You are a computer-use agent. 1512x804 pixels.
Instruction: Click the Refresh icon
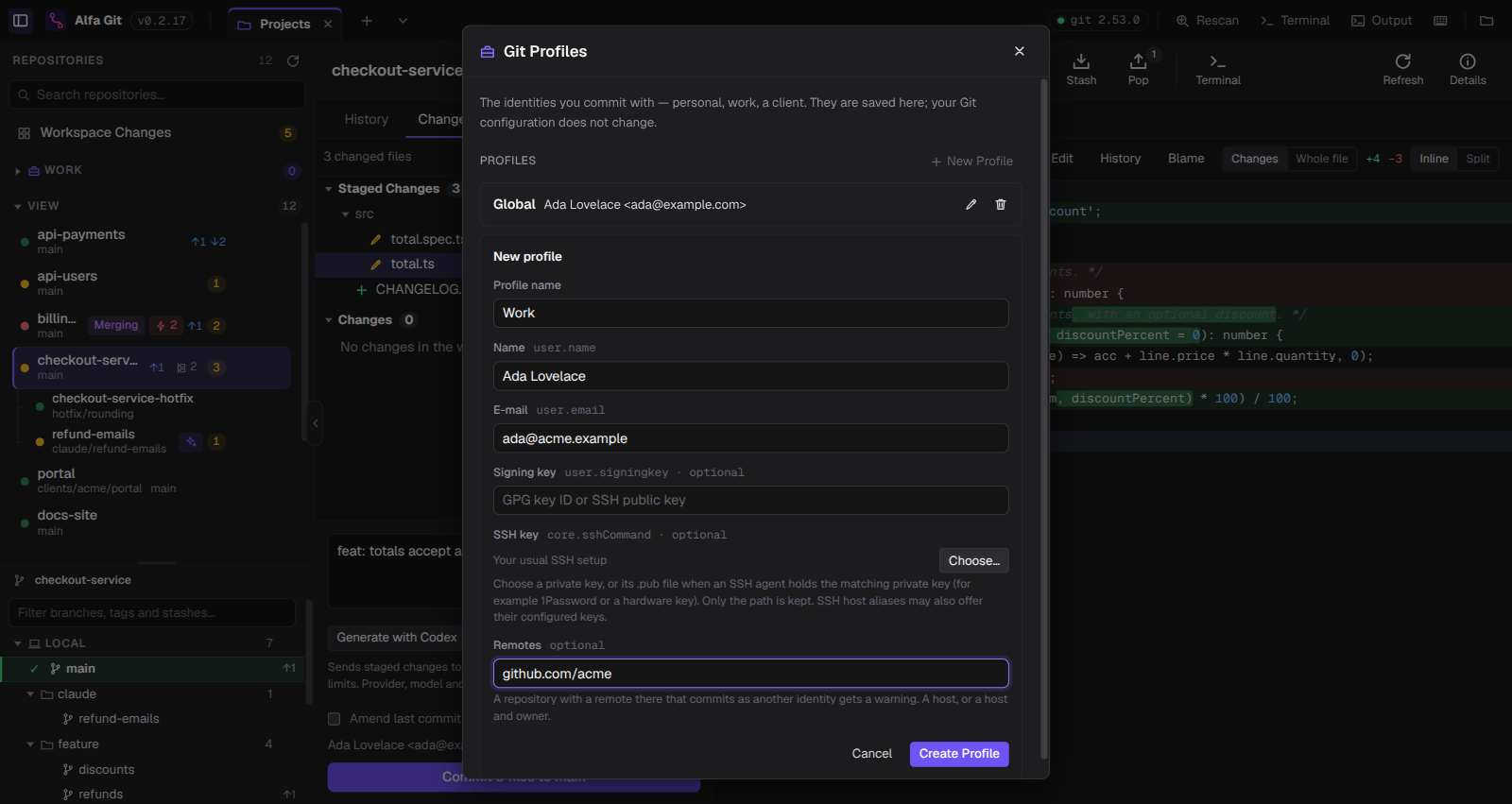pos(1403,69)
